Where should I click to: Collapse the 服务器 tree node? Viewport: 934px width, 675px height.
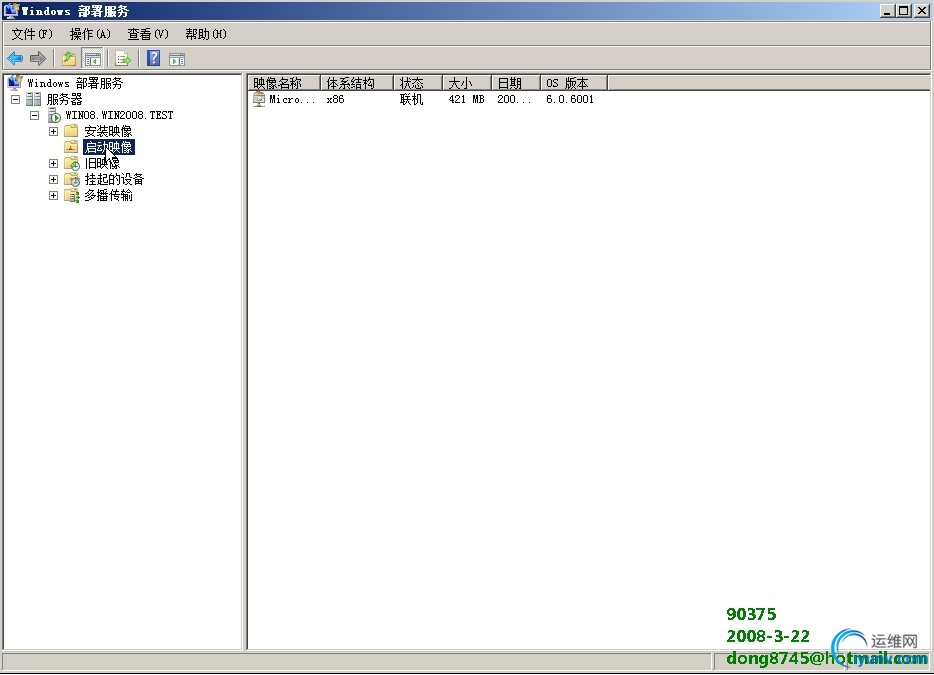point(15,99)
